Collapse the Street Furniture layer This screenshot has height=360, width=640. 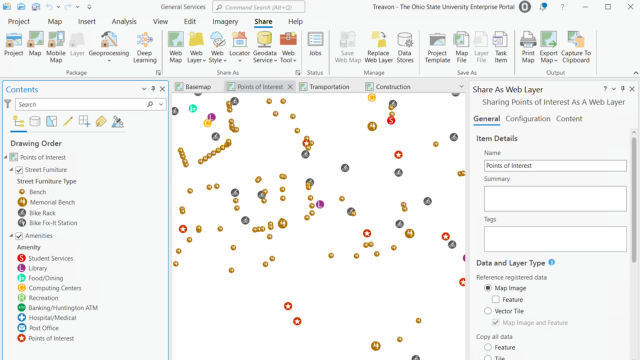(x=11, y=169)
